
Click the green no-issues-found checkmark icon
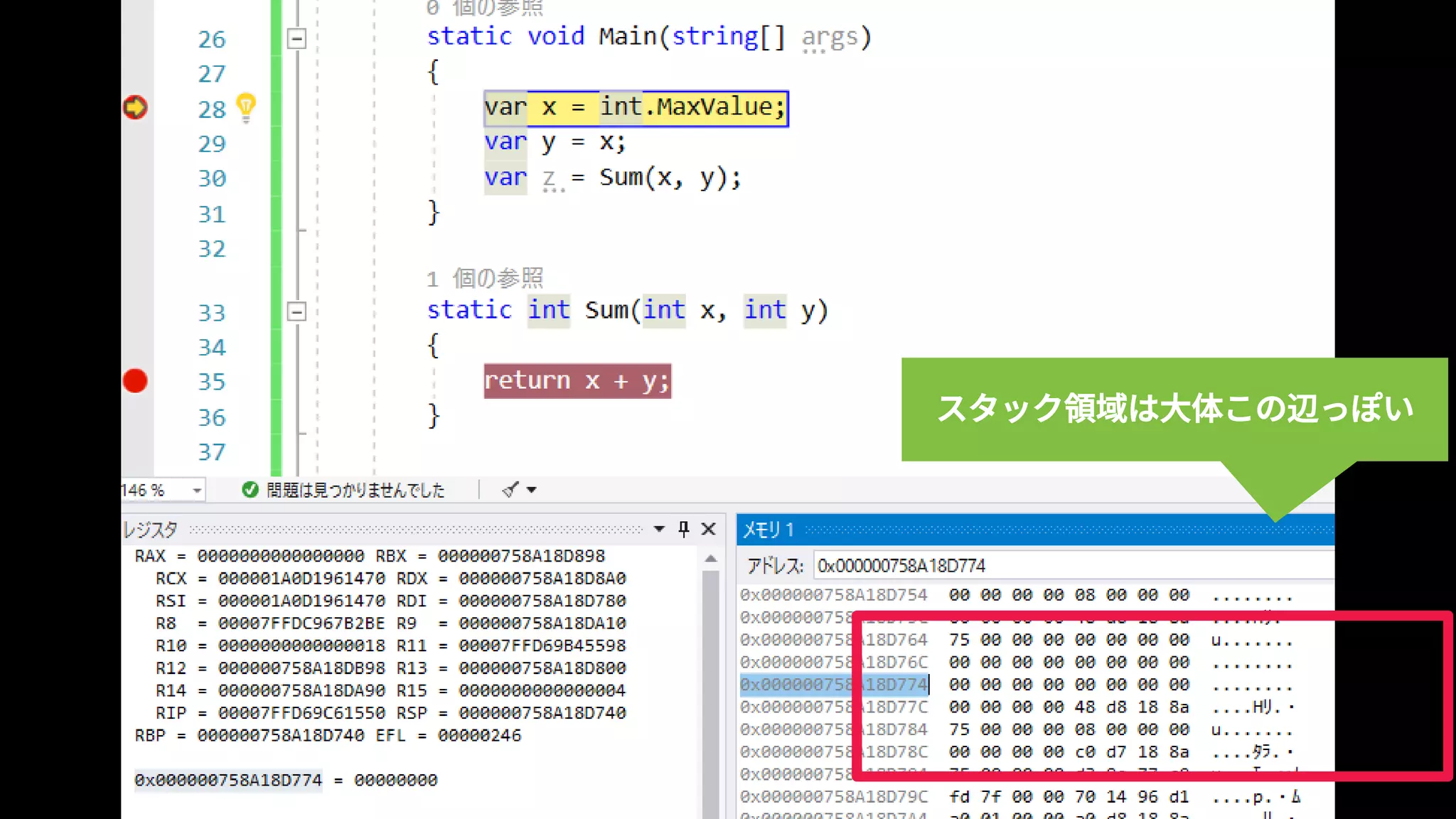(250, 490)
